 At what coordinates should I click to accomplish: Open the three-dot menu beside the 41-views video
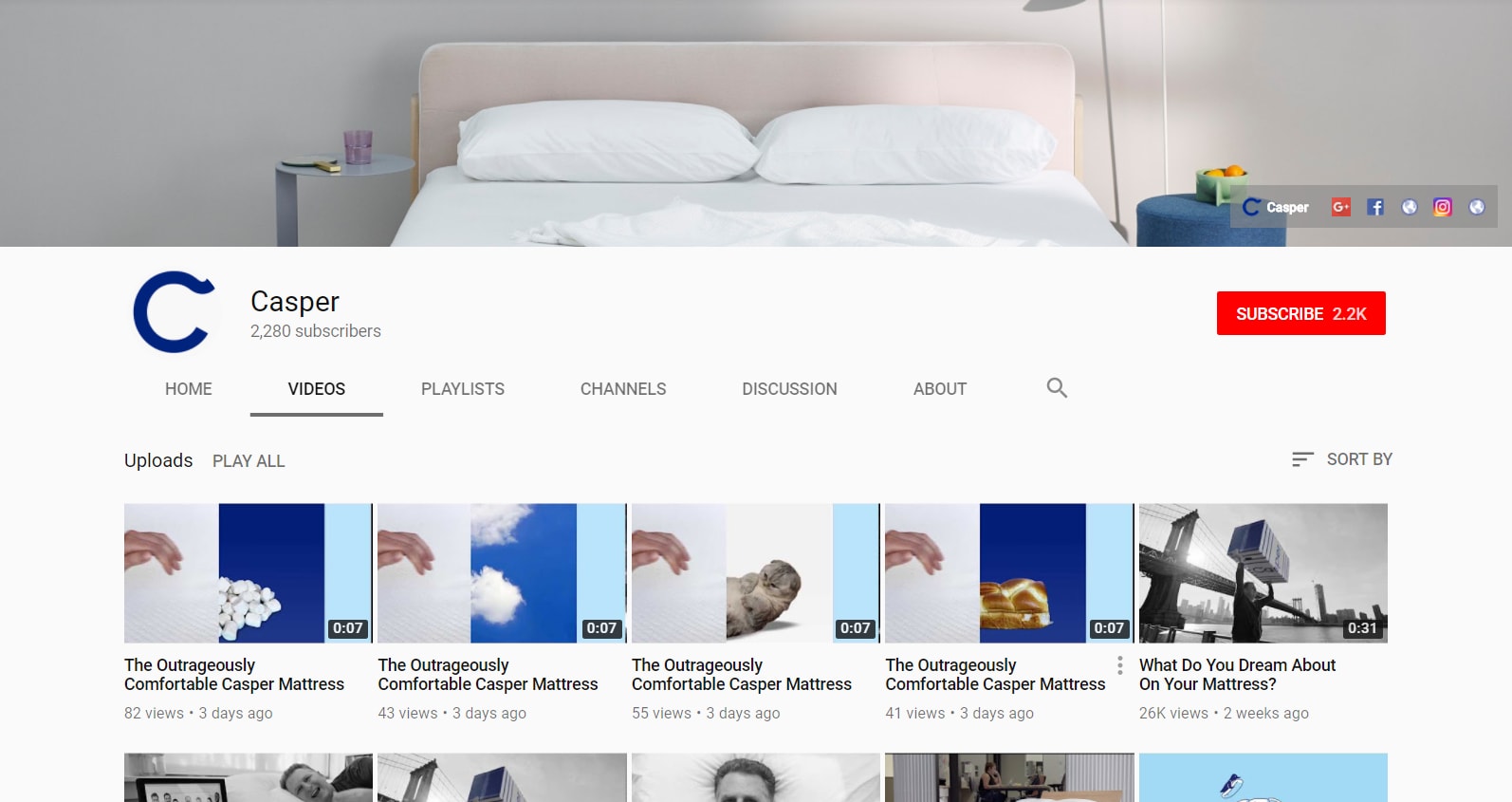(x=1120, y=665)
